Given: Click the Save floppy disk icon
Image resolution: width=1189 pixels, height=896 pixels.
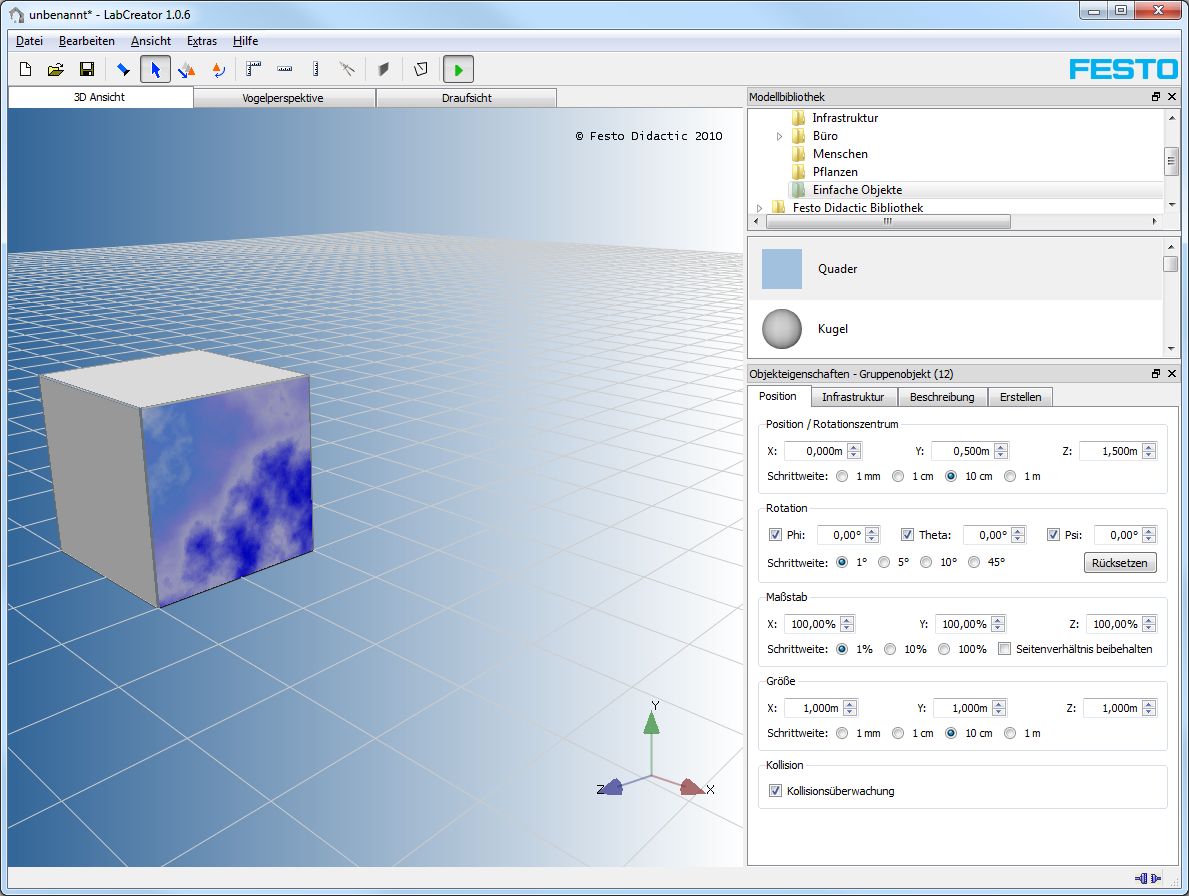Looking at the screenshot, I should point(87,69).
